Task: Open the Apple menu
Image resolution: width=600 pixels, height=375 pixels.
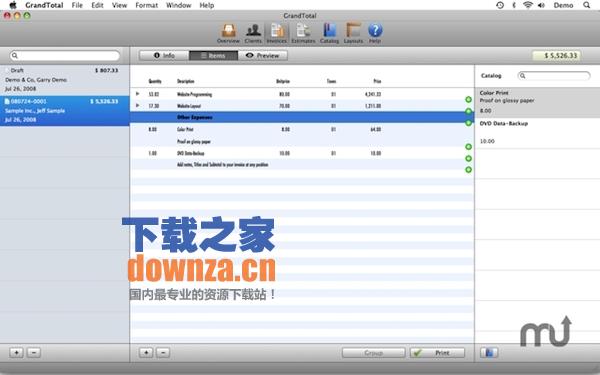Action: (x=13, y=5)
